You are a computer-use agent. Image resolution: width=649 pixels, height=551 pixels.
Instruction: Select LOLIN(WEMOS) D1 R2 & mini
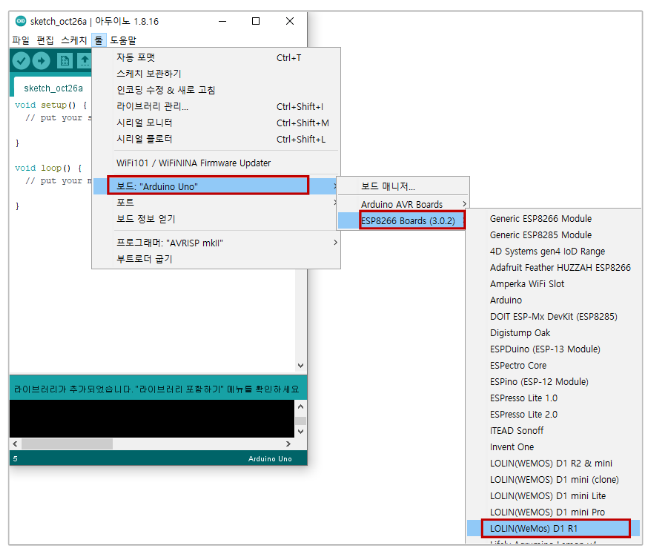[x=554, y=463]
